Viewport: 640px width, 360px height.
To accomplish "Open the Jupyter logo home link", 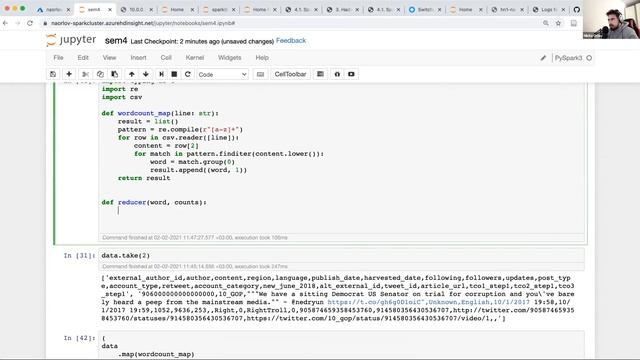I will point(71,40).
